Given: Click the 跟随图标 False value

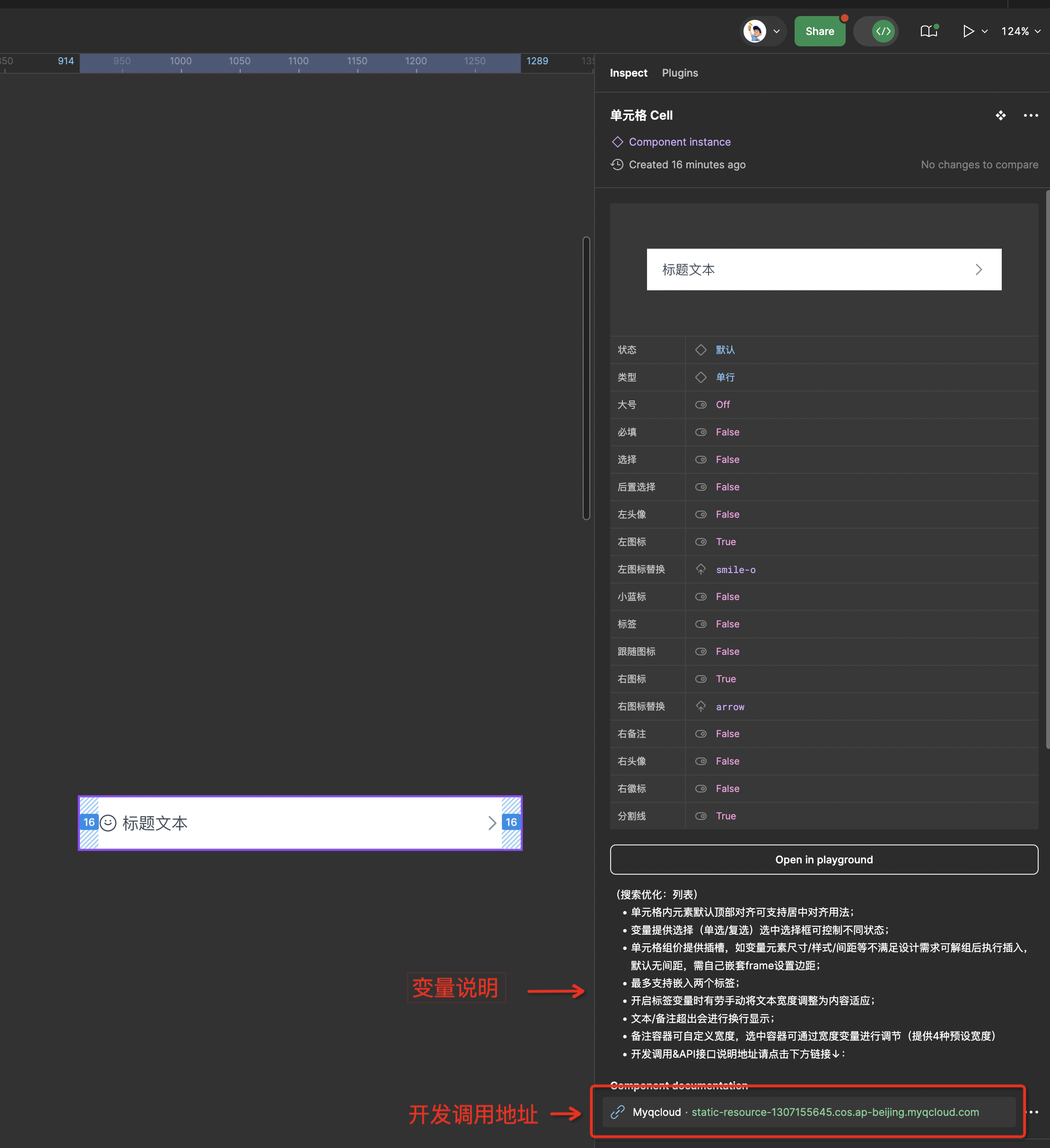Looking at the screenshot, I should pos(727,652).
